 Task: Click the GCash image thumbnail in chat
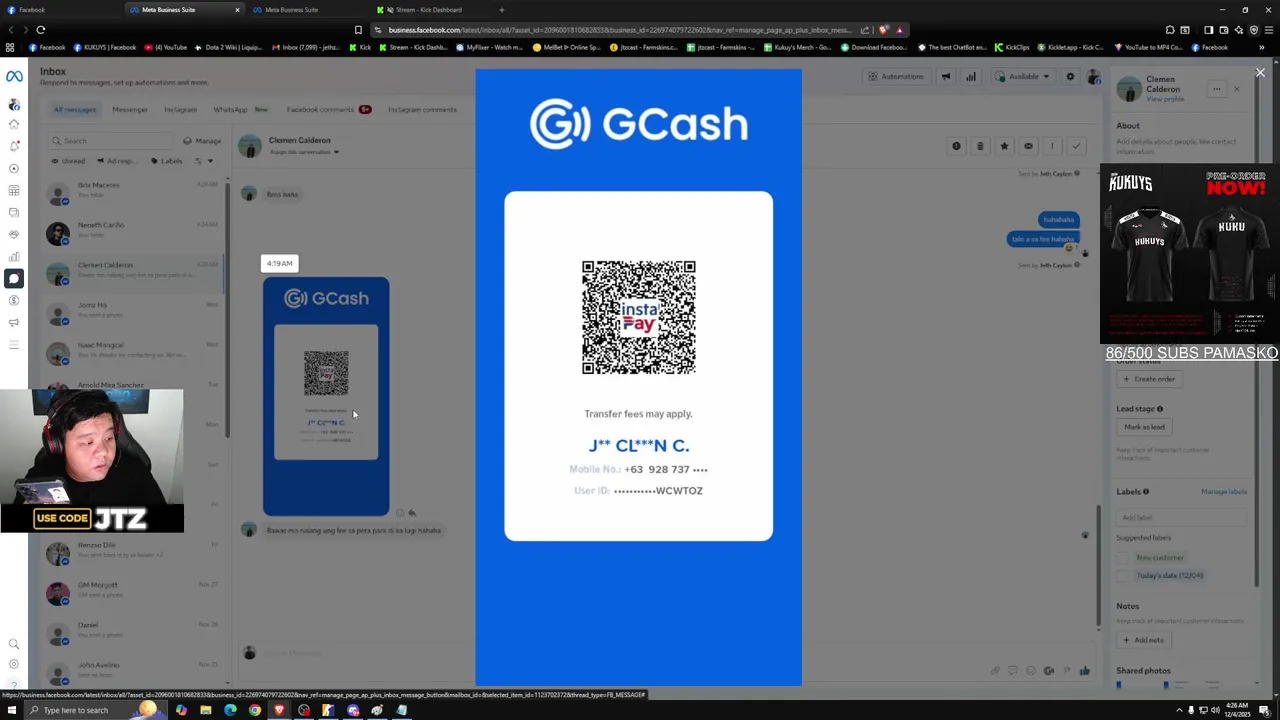pos(326,396)
